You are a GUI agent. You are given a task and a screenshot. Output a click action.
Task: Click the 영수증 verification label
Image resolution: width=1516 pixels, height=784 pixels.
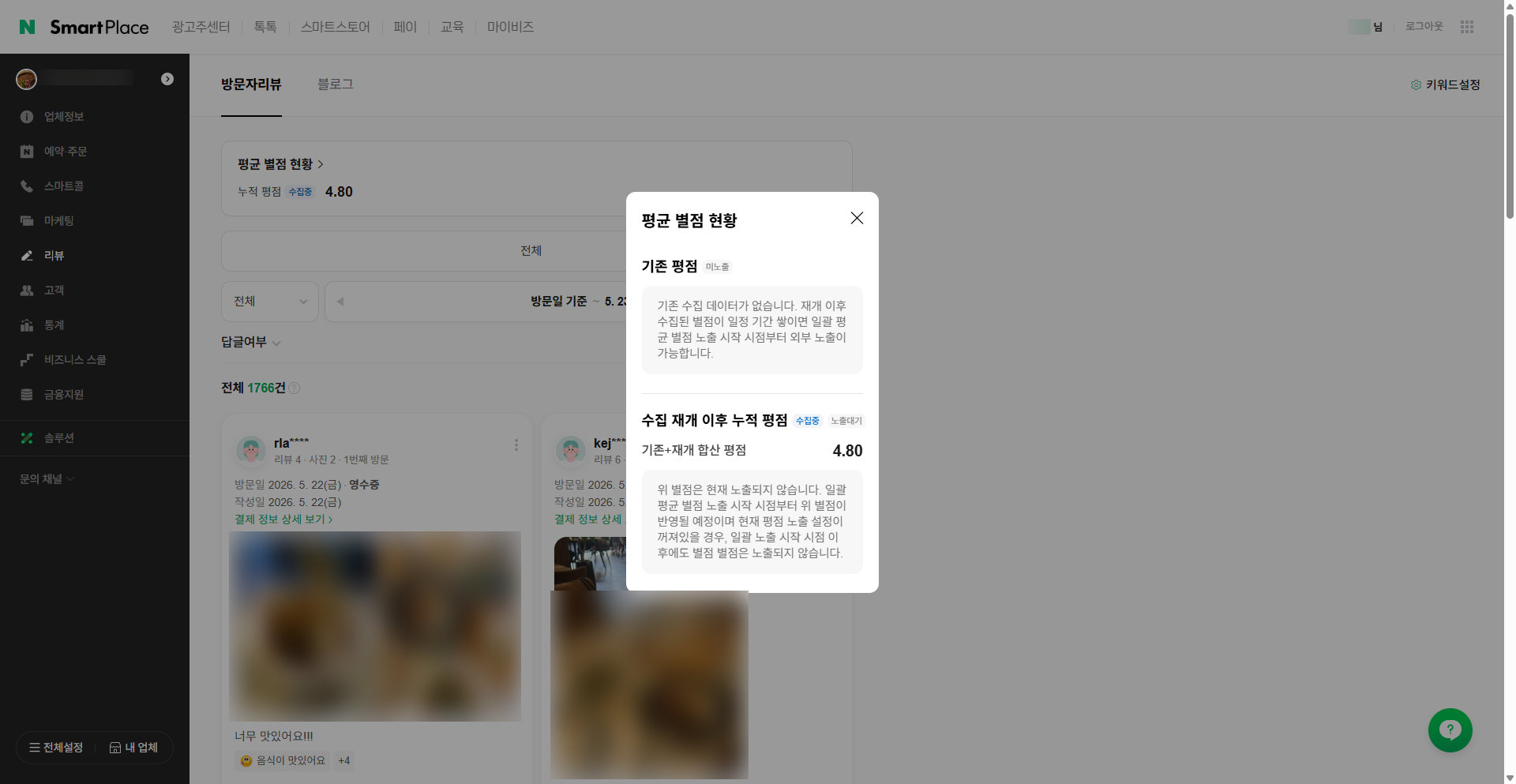pyautogui.click(x=364, y=485)
